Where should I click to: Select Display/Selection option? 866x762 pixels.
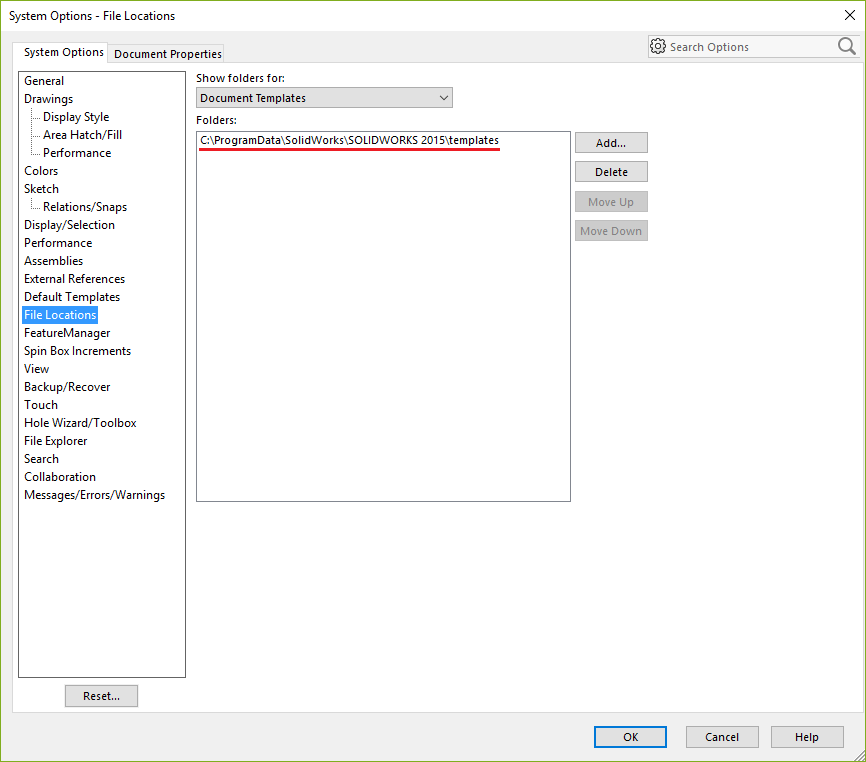[70, 225]
